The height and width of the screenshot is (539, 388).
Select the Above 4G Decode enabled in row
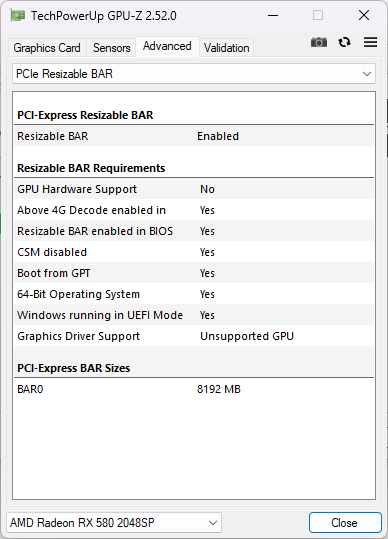point(194,210)
